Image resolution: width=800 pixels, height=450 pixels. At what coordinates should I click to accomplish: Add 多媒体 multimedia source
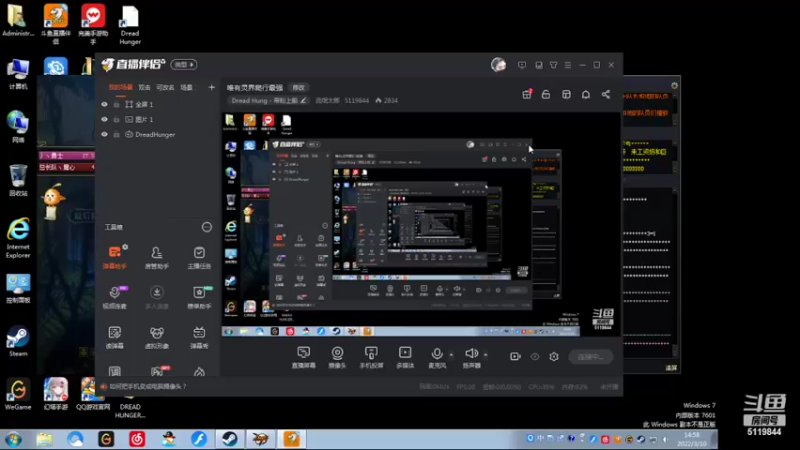point(405,357)
